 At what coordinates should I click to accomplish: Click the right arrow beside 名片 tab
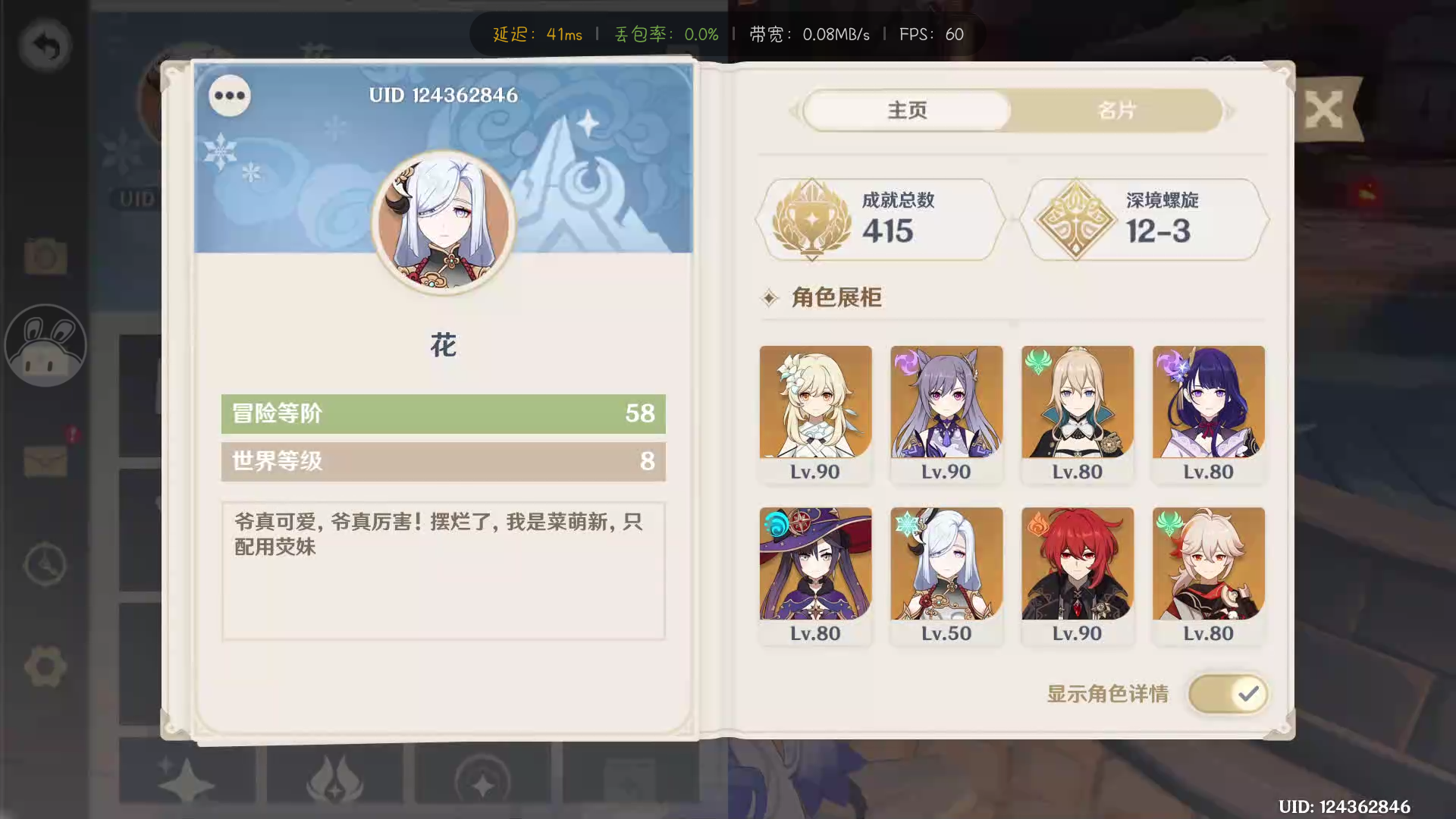point(1230,111)
